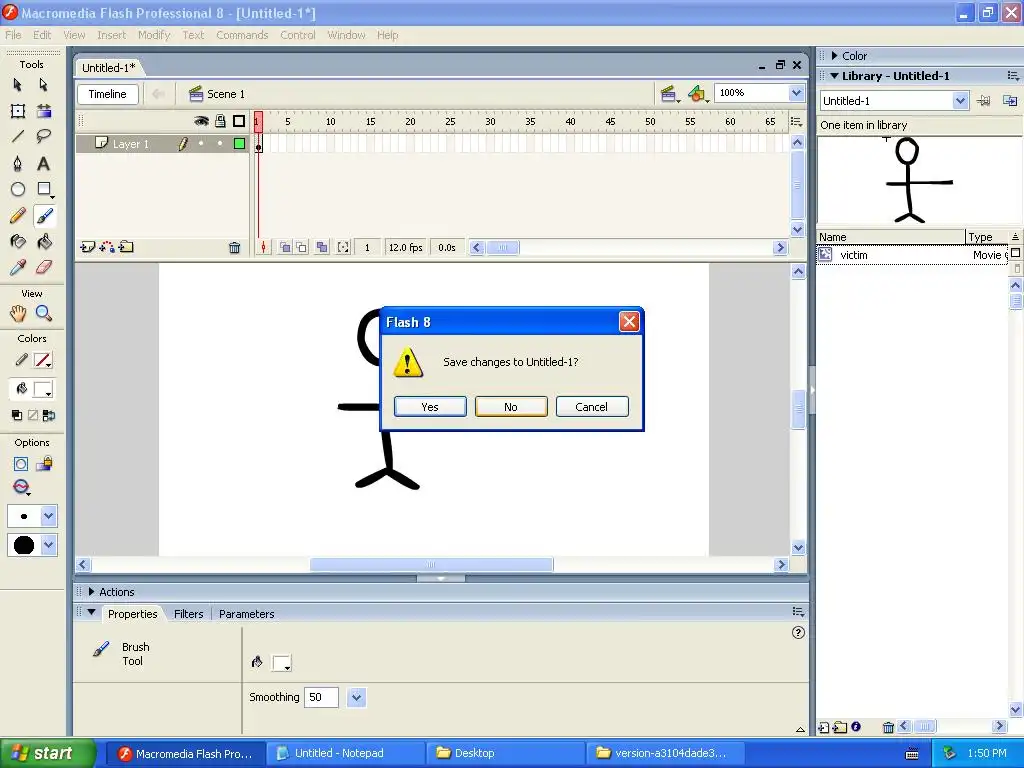The image size is (1024, 768).
Task: Select the Untitled-1* document tab
Action: 108,68
